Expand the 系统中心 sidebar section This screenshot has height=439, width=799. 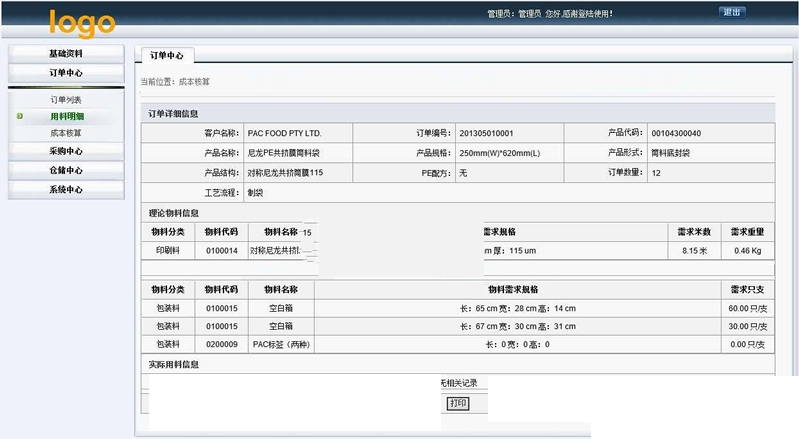point(66,189)
